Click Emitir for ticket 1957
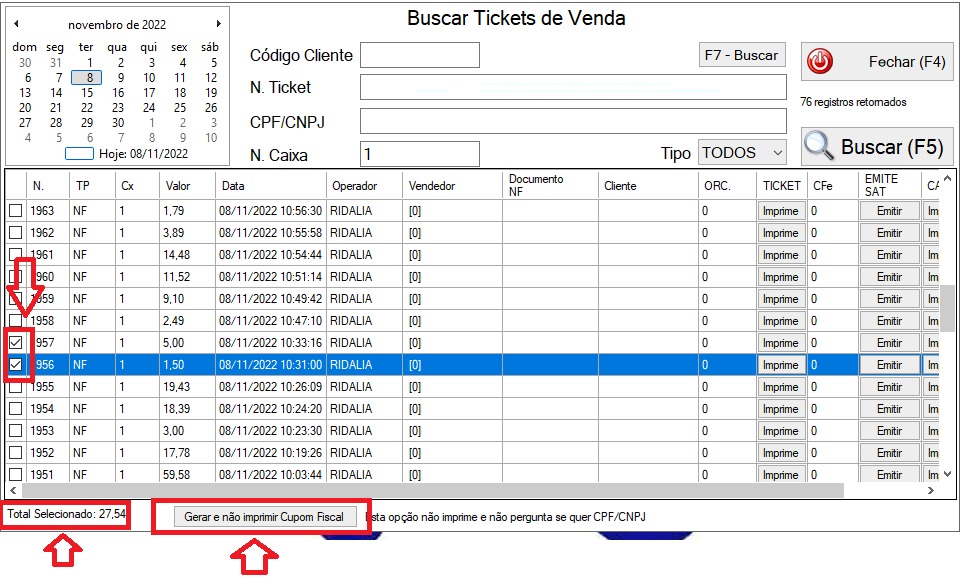963x584 pixels. [x=889, y=343]
